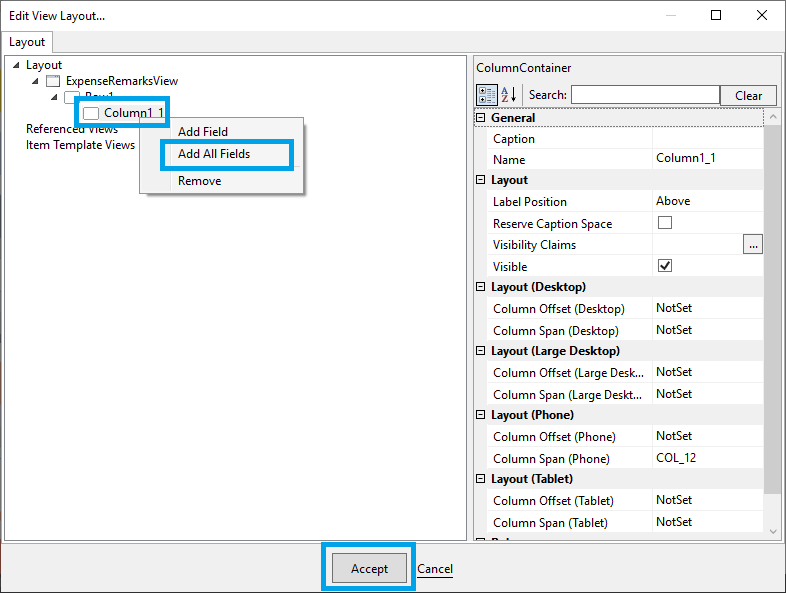Close the Edit View Layout dialog
The height and width of the screenshot is (593, 786).
761,16
